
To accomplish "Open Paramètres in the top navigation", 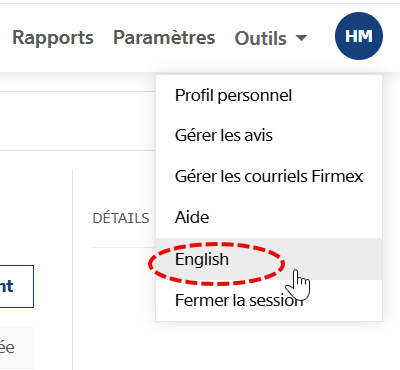I will coord(164,37).
